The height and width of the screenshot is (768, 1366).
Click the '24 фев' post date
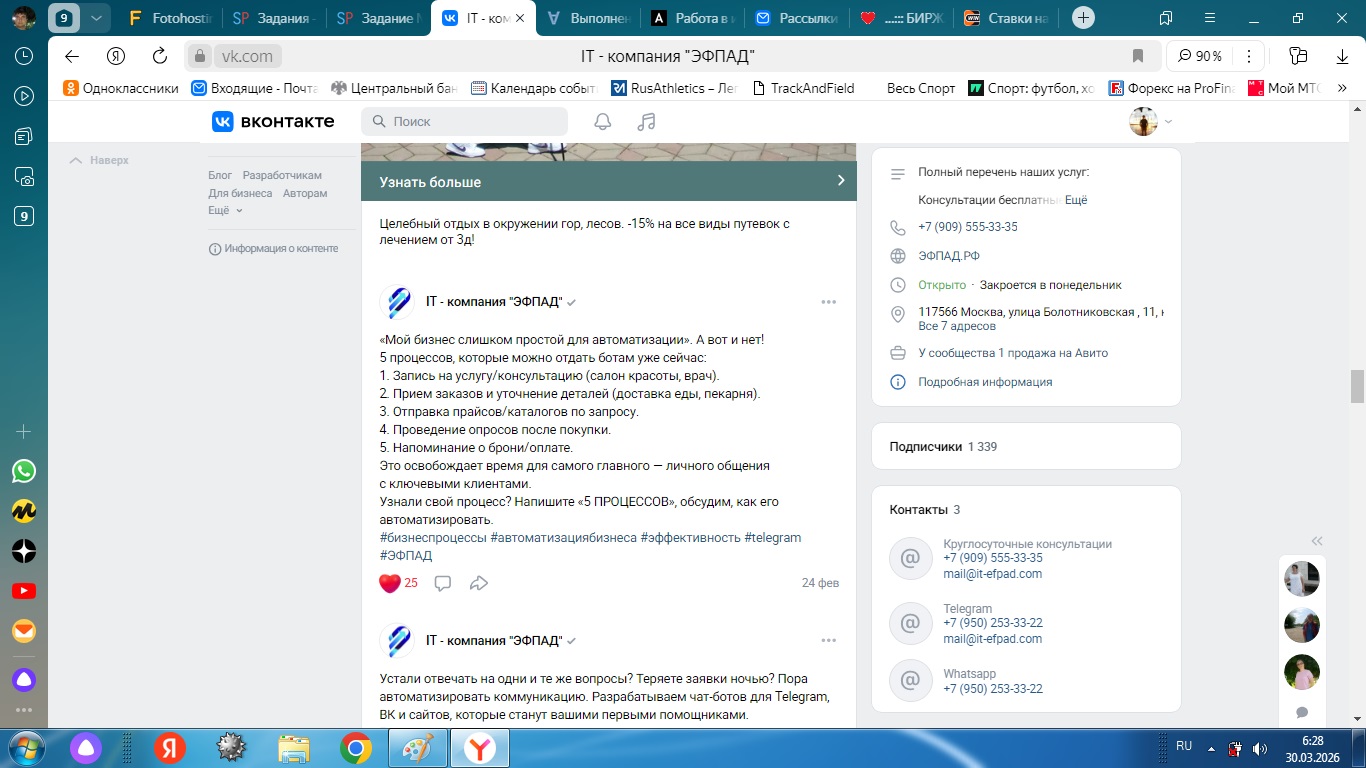(x=820, y=583)
